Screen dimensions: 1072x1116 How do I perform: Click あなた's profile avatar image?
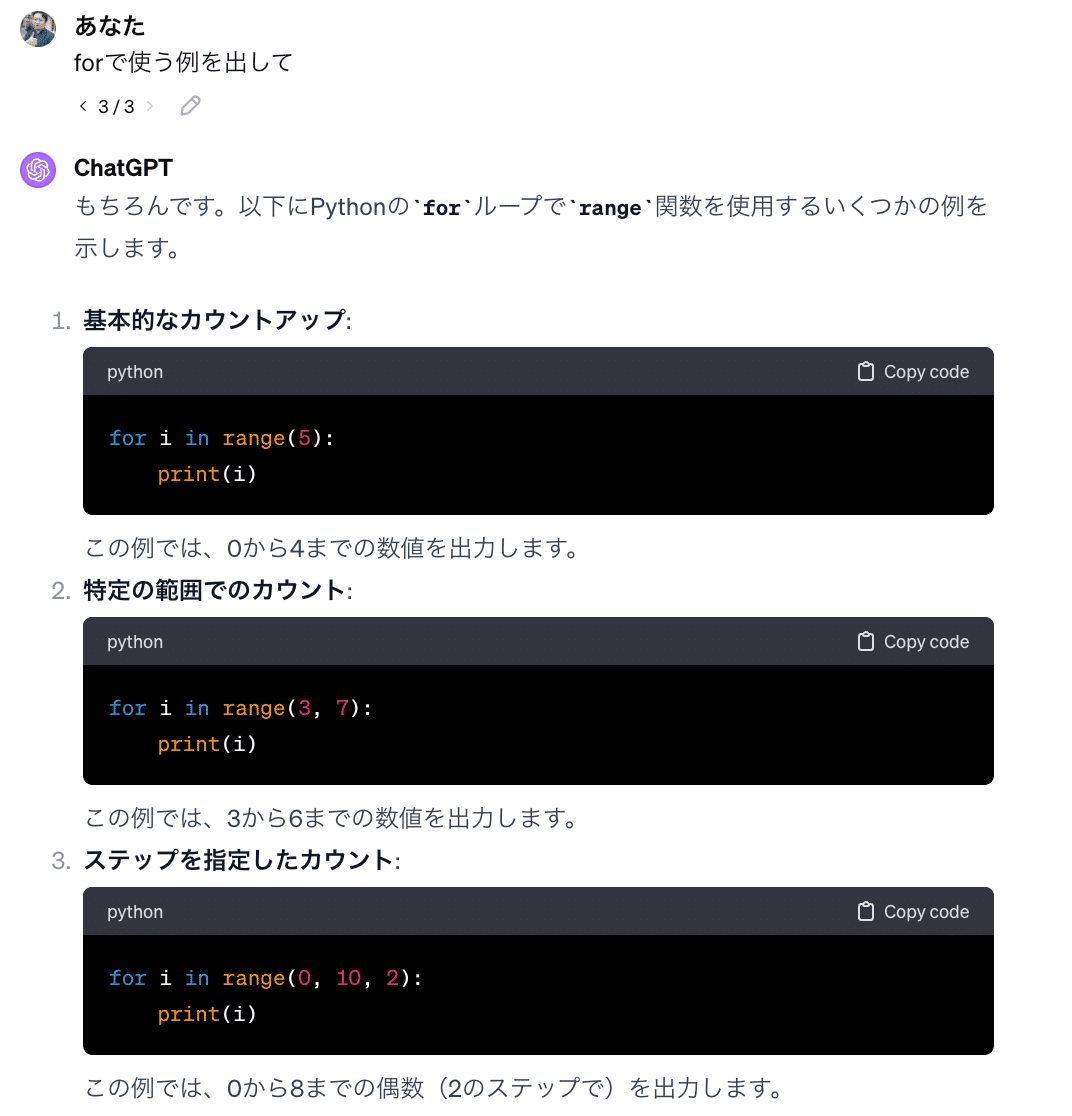point(37,29)
